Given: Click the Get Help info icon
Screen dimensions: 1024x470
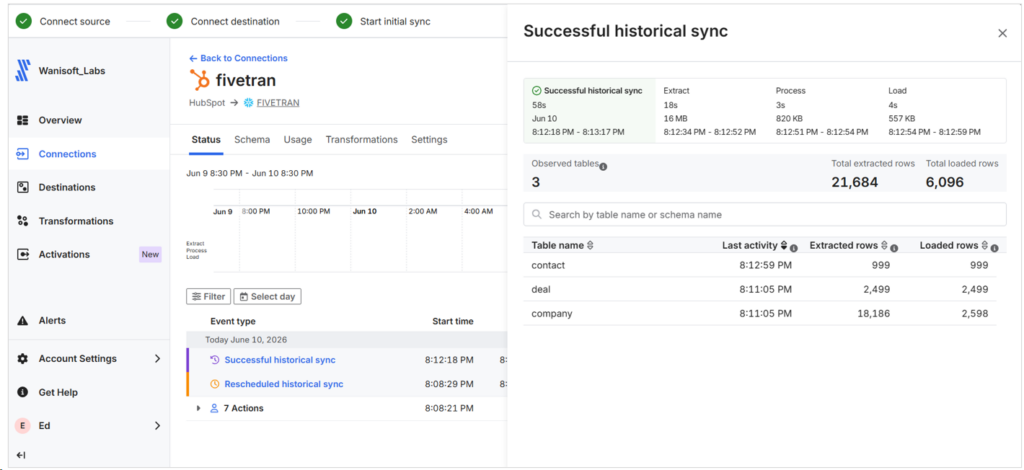Looking at the screenshot, I should pyautogui.click(x=23, y=392).
